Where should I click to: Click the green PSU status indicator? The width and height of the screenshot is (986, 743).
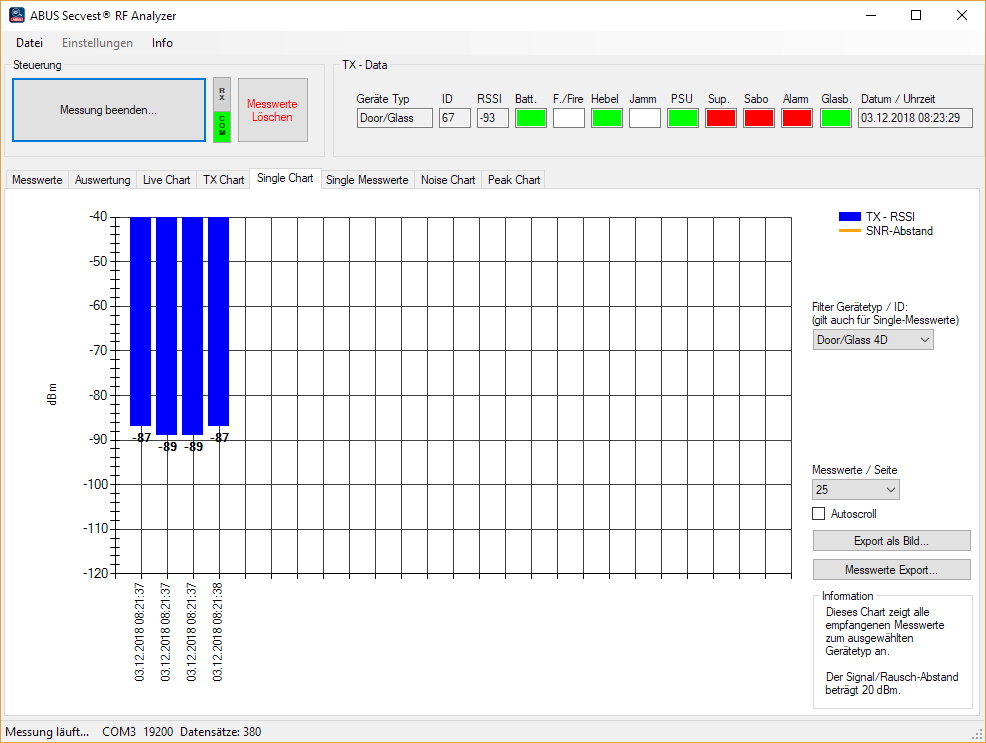(683, 118)
